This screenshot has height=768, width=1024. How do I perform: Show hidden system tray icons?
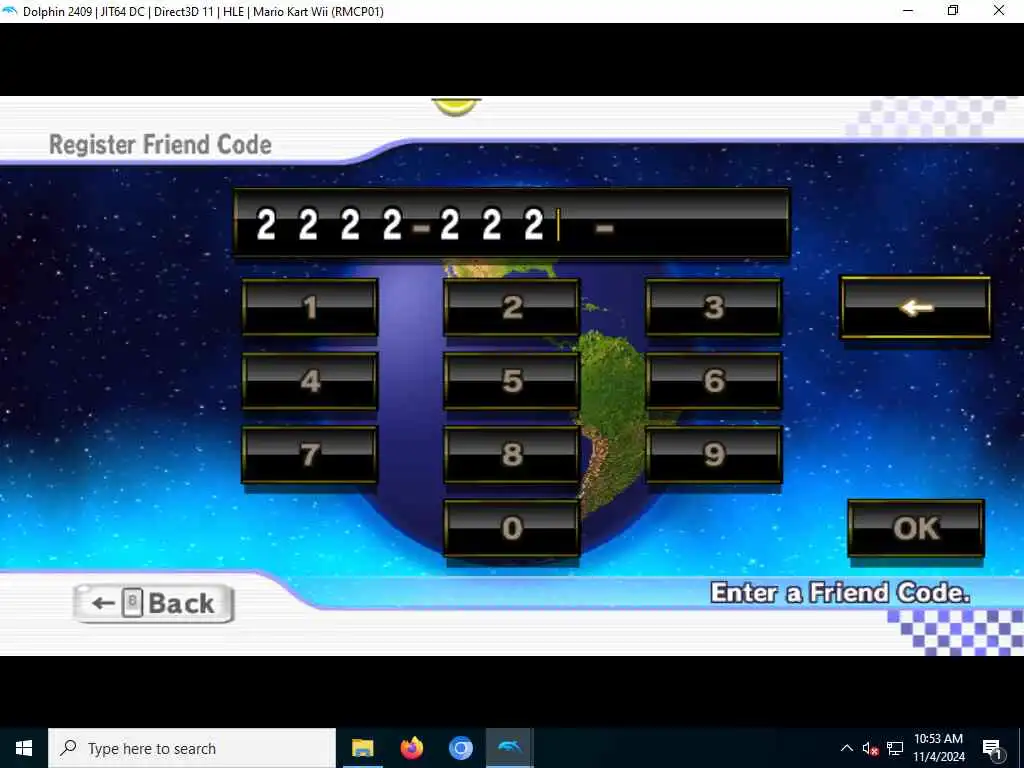pos(846,748)
